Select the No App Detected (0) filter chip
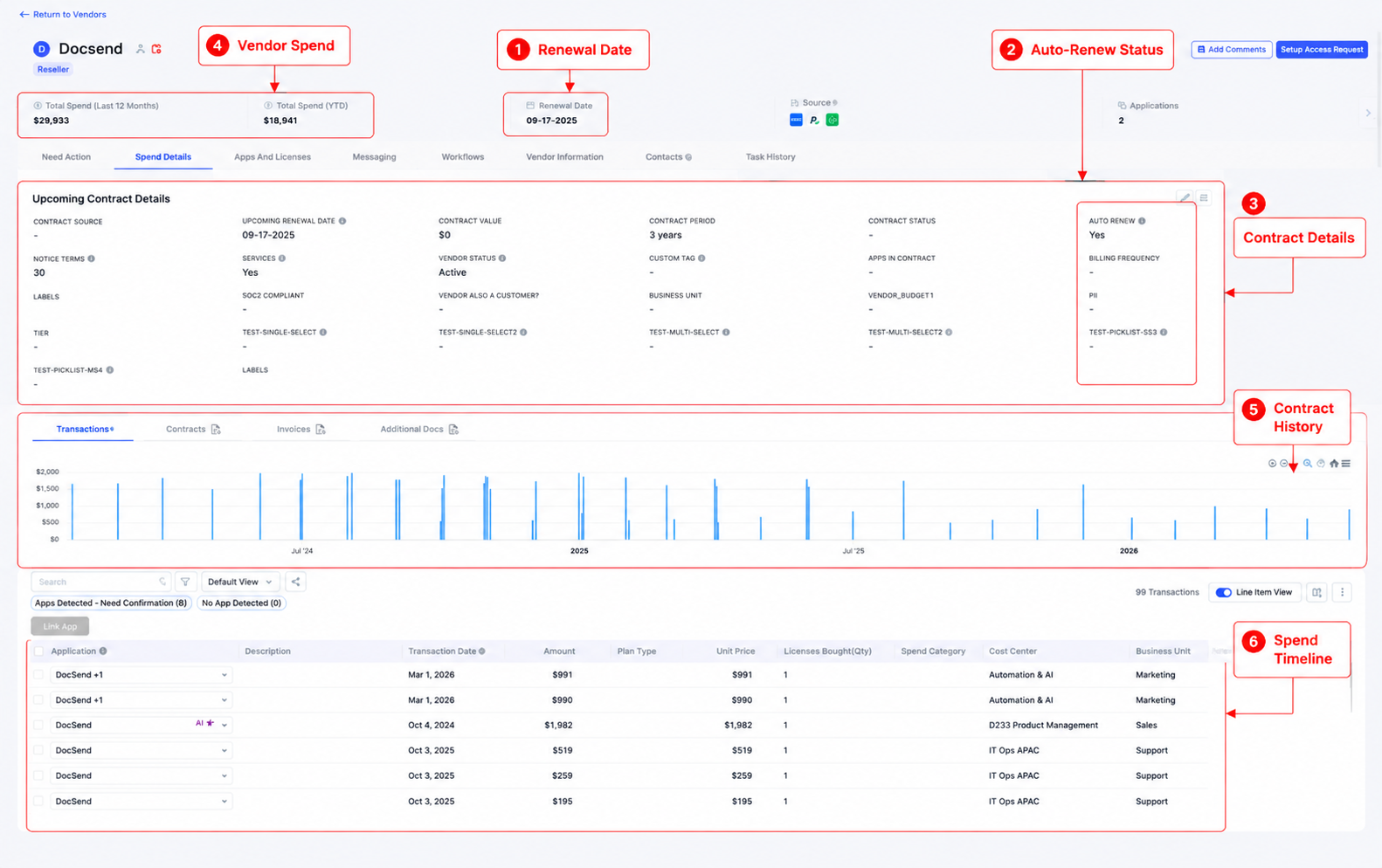This screenshot has width=1382, height=868. pyautogui.click(x=241, y=603)
